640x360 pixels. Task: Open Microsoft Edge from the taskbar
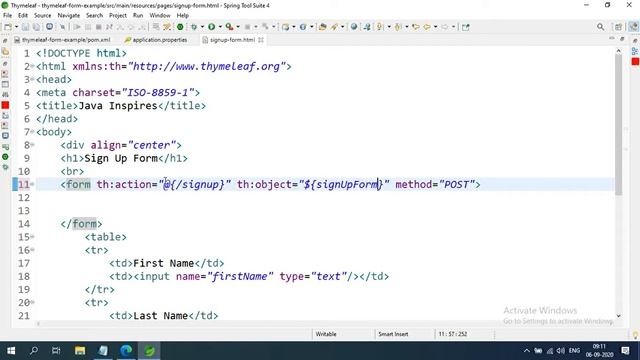click(126, 351)
